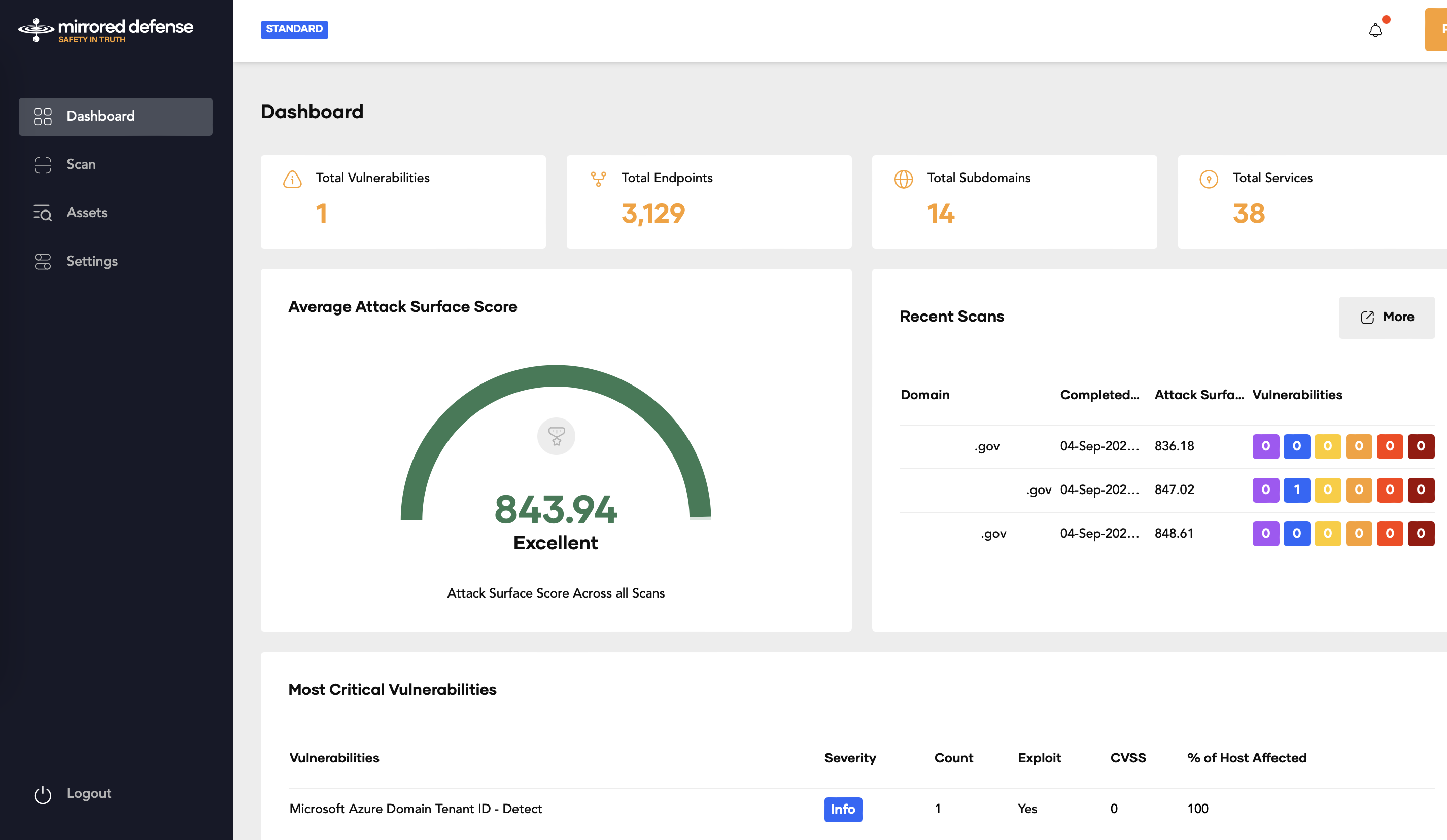Click the bell notification icon

pos(1375,30)
